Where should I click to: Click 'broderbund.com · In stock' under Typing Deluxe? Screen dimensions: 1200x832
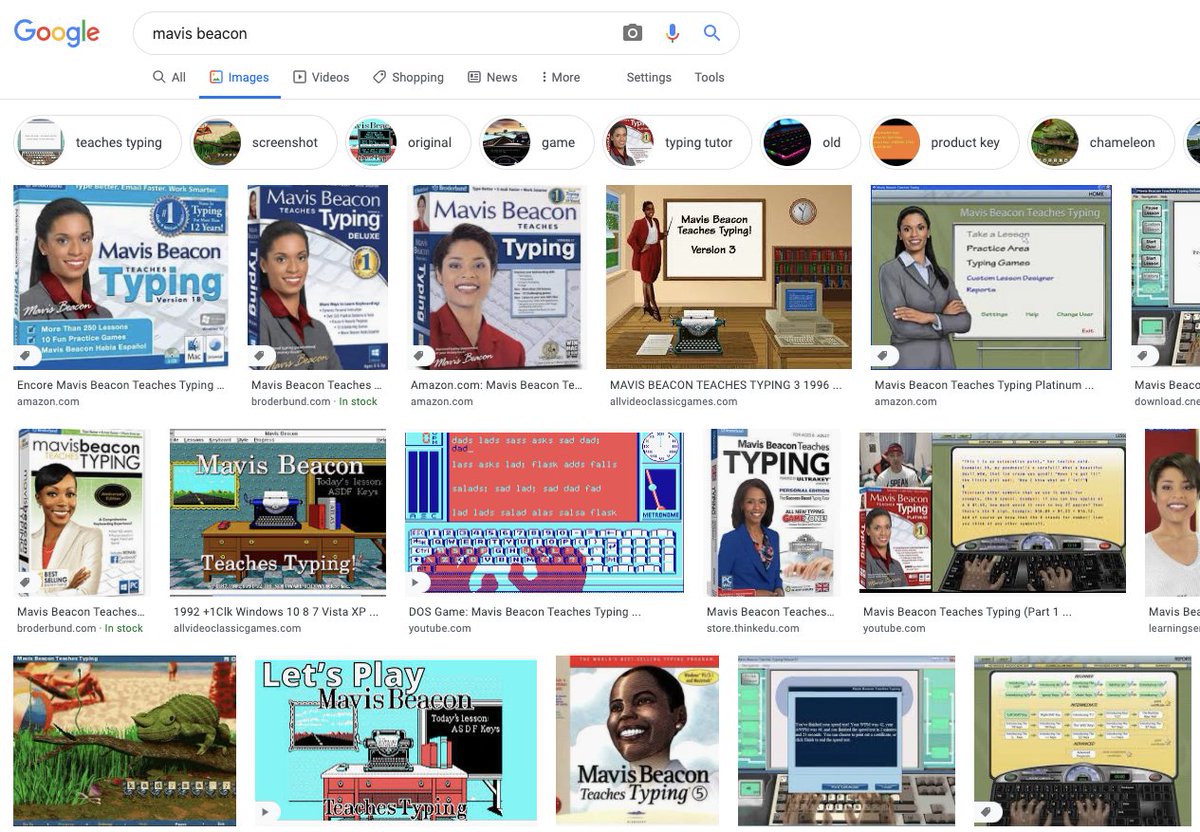point(314,402)
